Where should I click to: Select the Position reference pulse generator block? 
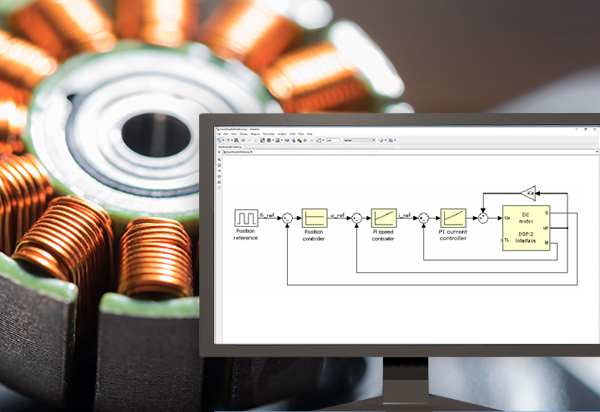245,216
